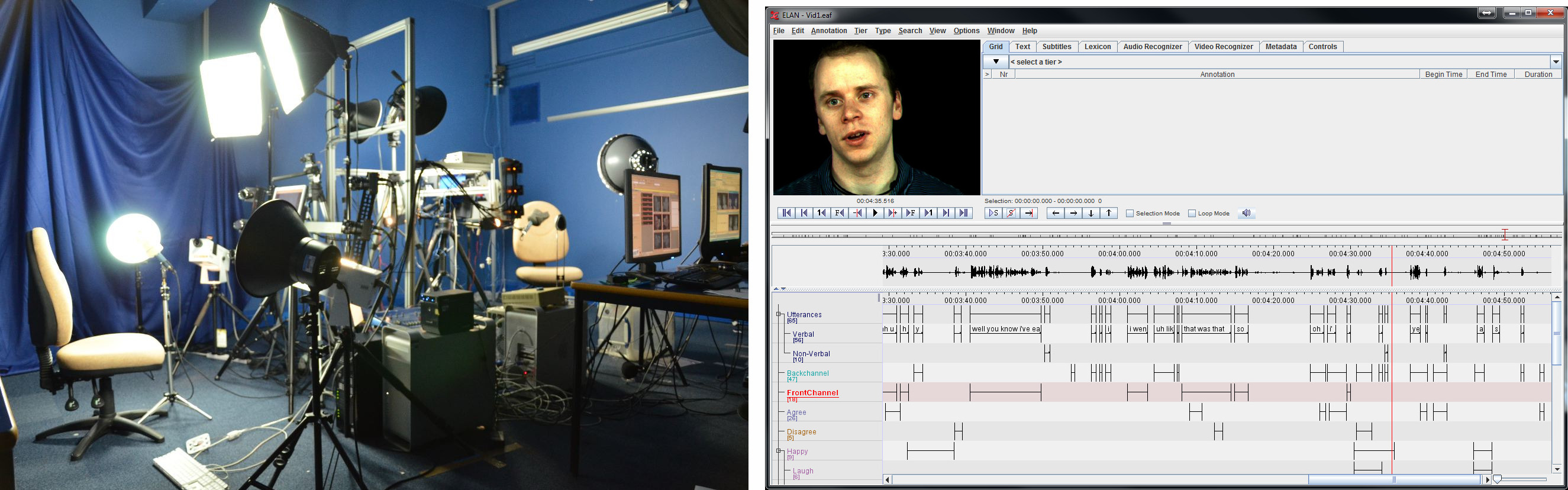Go to the previous annotation with left arrow
The height and width of the screenshot is (490, 1568).
[1056, 213]
